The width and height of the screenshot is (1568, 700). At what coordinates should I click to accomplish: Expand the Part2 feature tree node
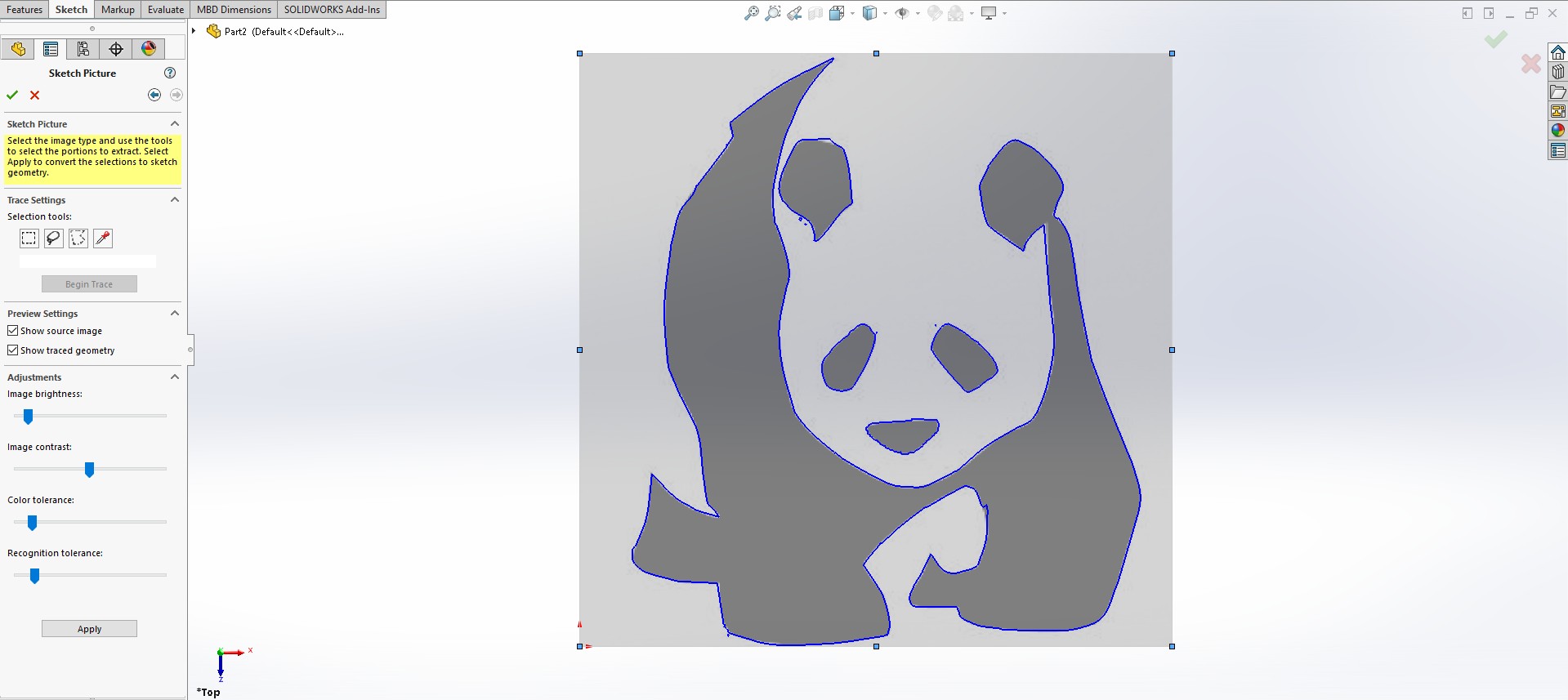(x=194, y=31)
